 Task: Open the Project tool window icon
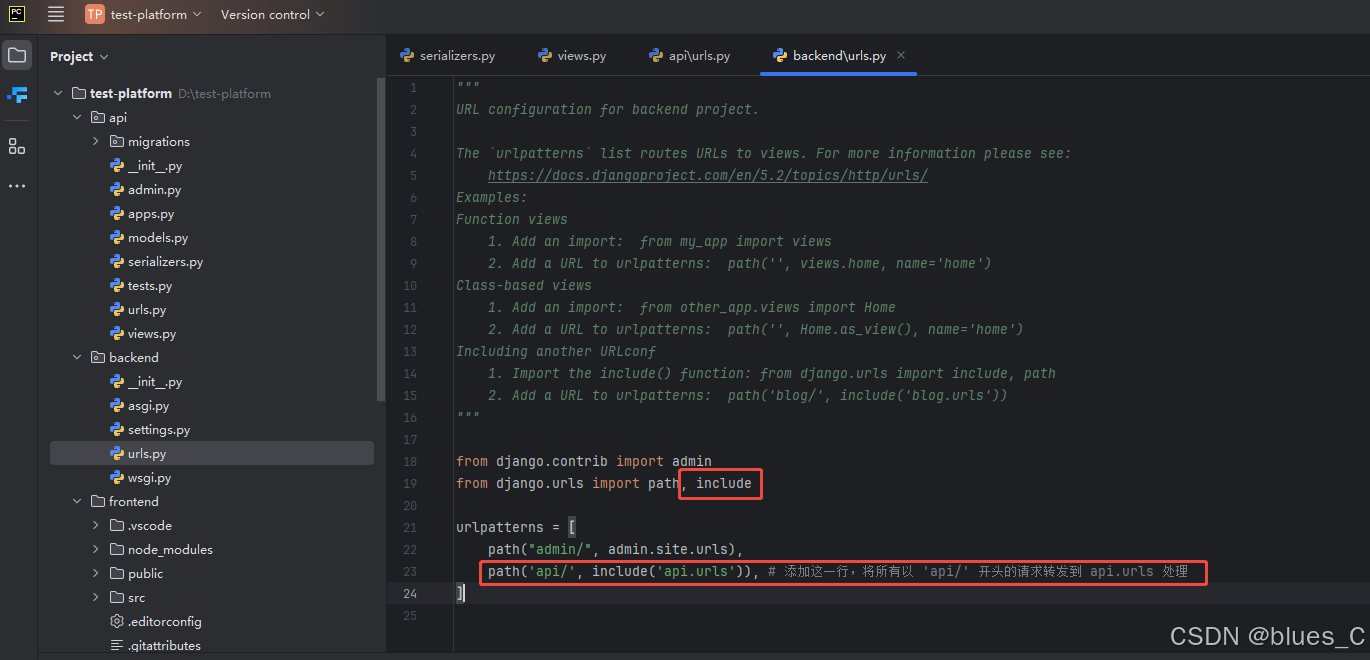17,55
